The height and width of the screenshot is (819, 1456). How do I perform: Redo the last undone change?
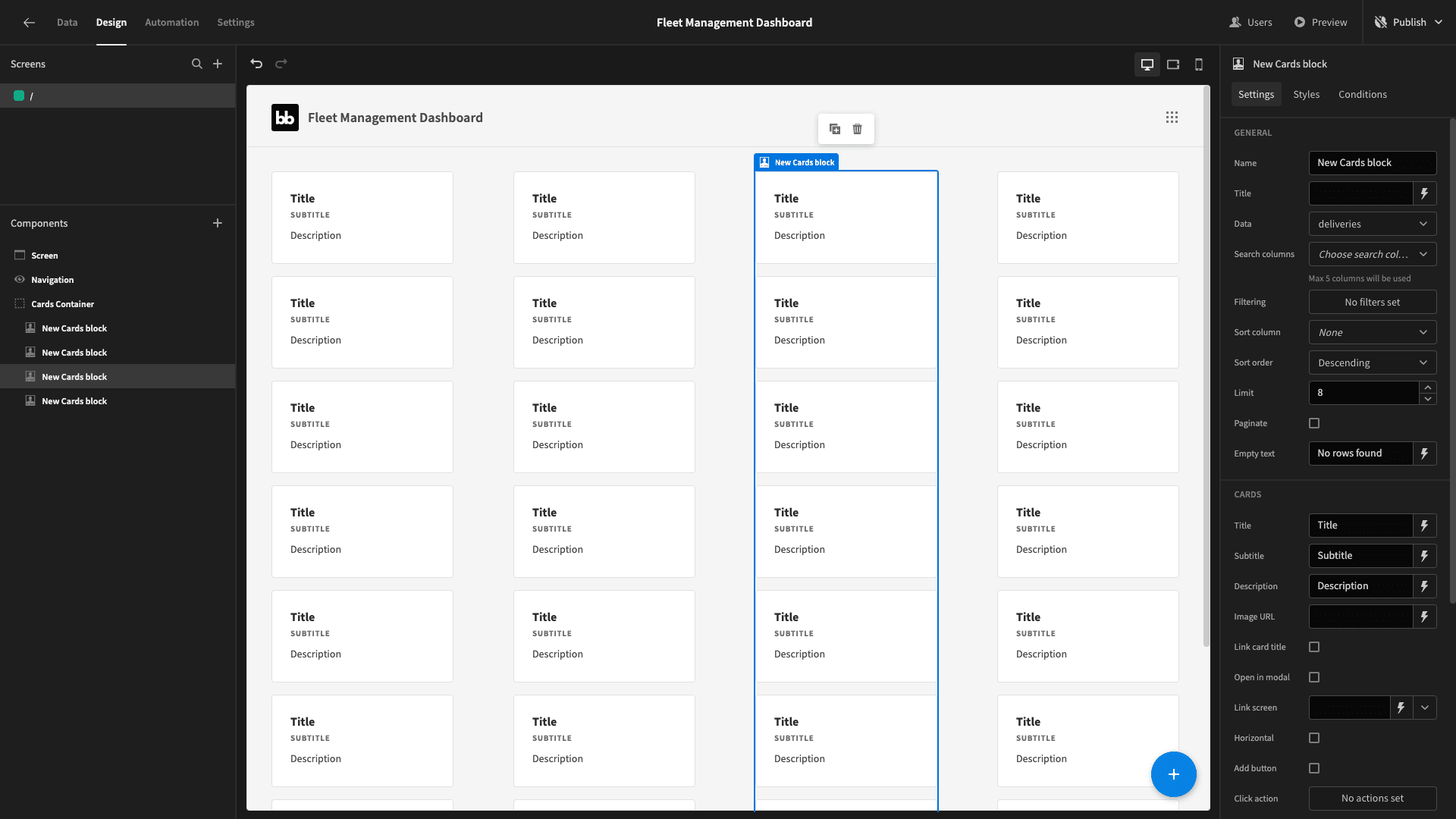coord(281,64)
